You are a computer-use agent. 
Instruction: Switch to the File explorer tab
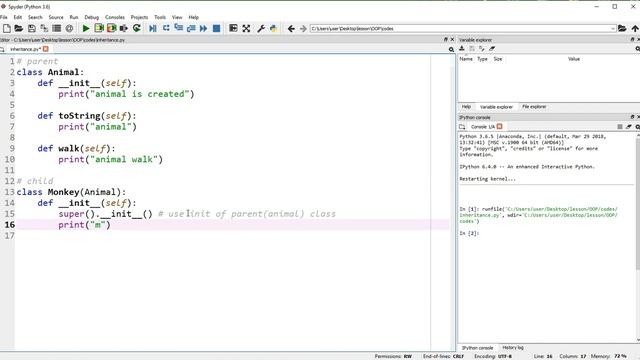pyautogui.click(x=534, y=107)
